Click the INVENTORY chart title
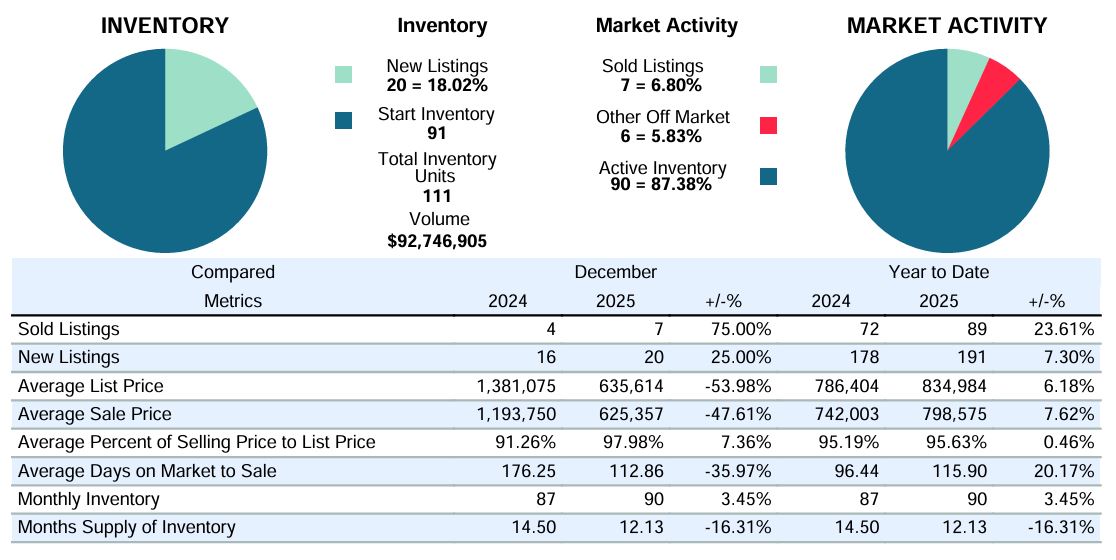The height and width of the screenshot is (560, 1116). [165, 26]
